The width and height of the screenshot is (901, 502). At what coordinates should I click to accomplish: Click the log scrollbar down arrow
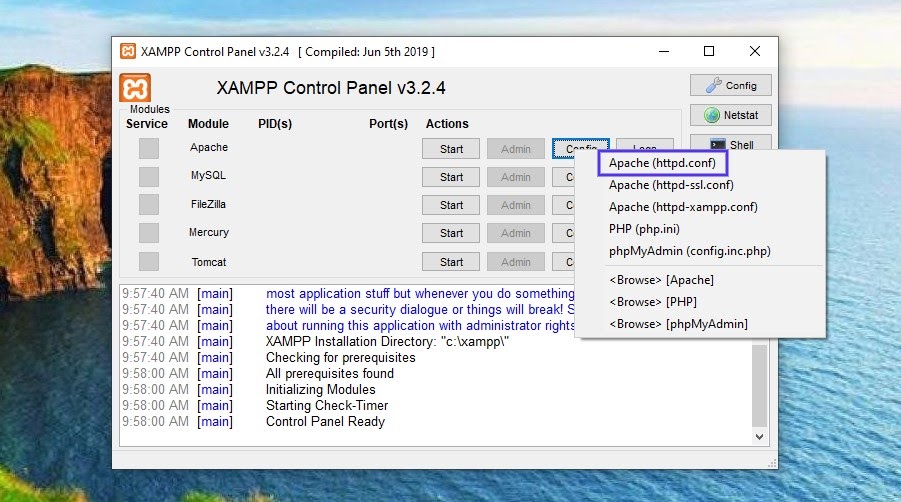760,437
